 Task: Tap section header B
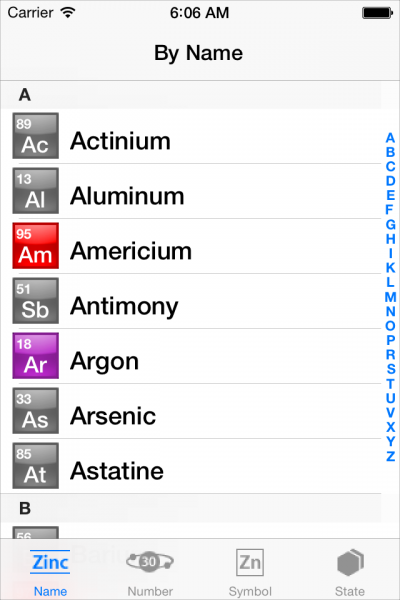pos(191,508)
